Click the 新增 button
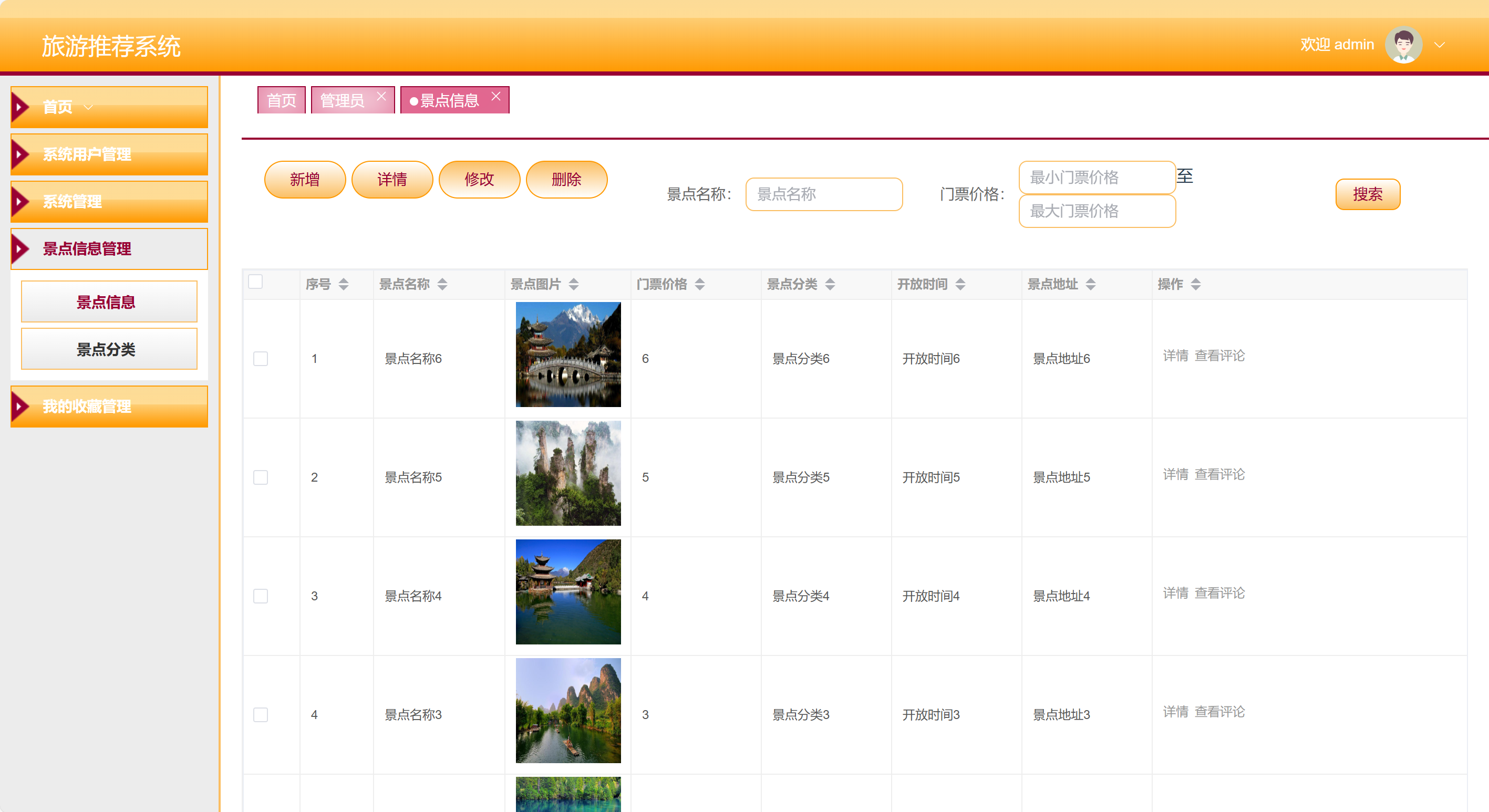The image size is (1489, 812). (x=305, y=180)
